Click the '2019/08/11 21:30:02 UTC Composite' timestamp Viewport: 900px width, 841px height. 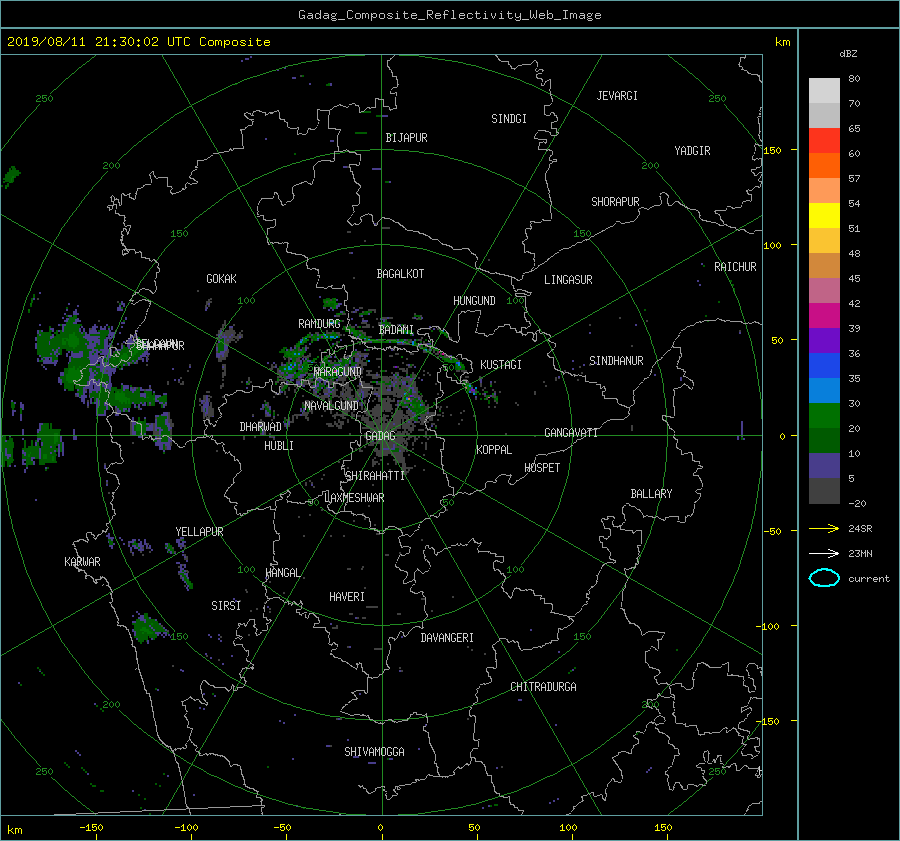pyautogui.click(x=138, y=41)
